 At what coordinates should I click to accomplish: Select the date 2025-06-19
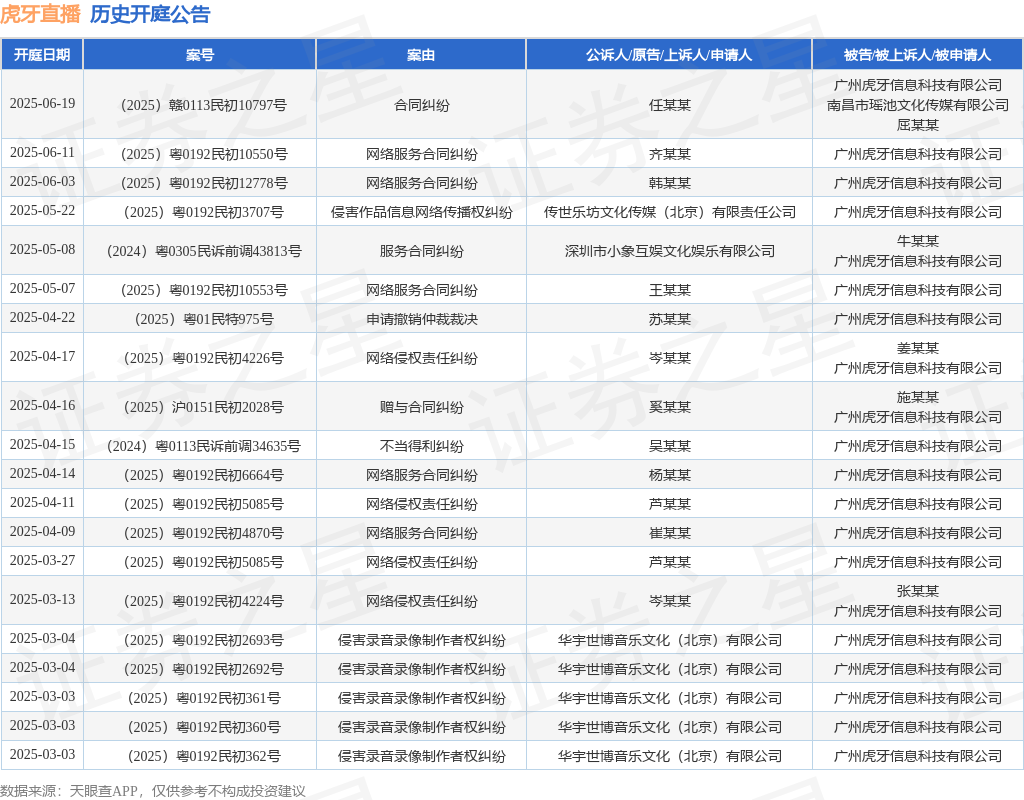(42, 104)
